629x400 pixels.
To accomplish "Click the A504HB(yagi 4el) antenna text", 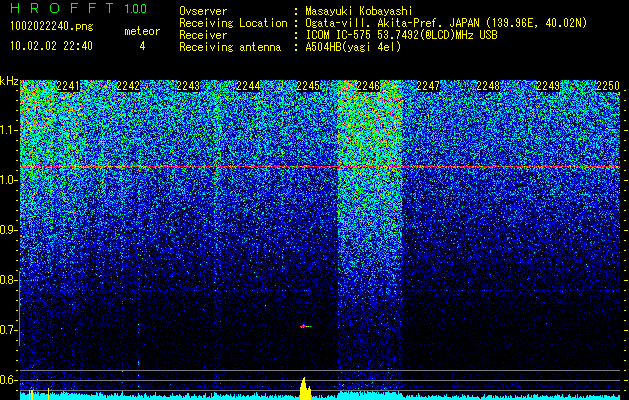I will pos(353,47).
